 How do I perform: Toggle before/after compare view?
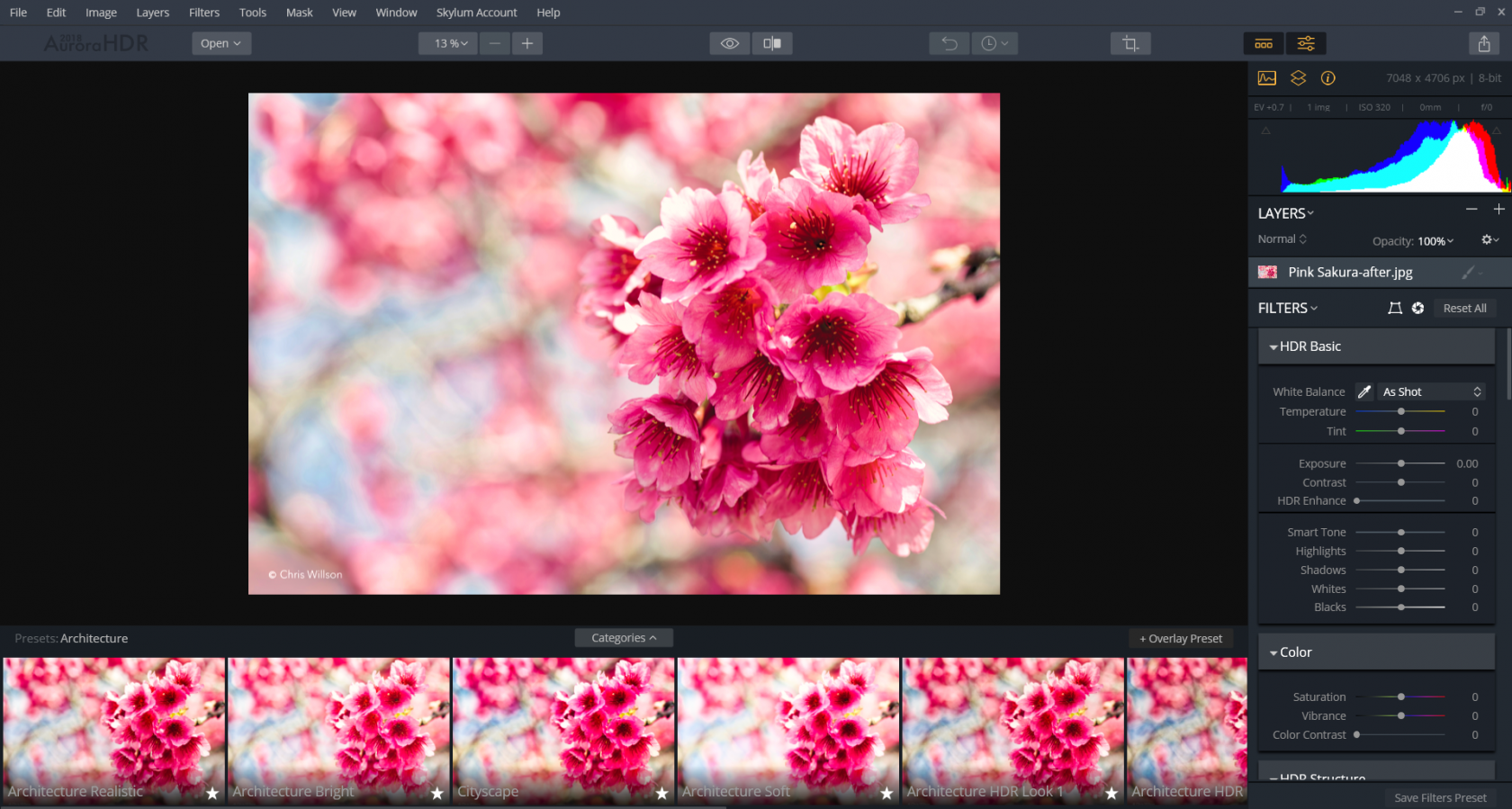772,43
